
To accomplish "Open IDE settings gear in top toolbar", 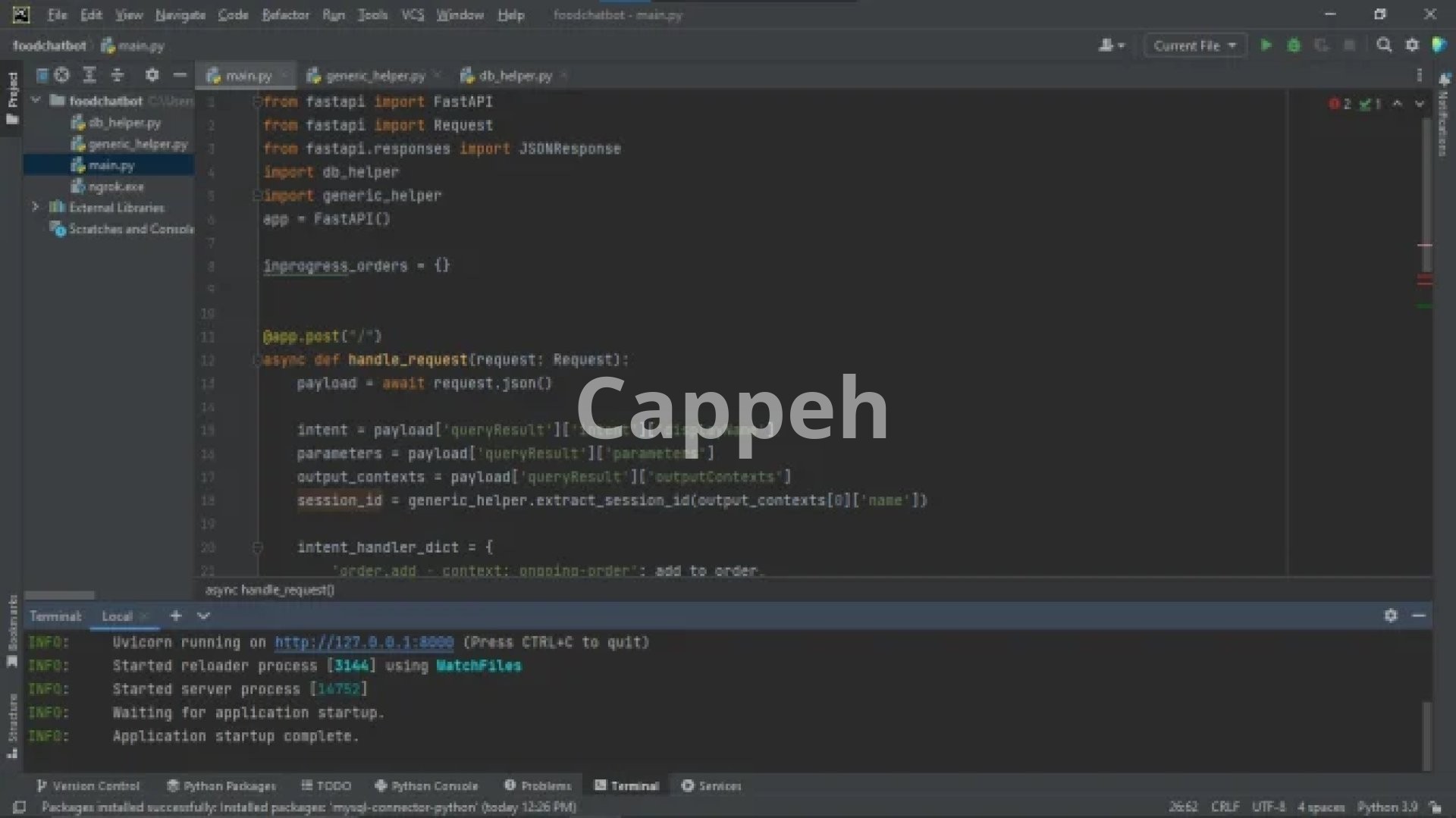I will 1412,45.
